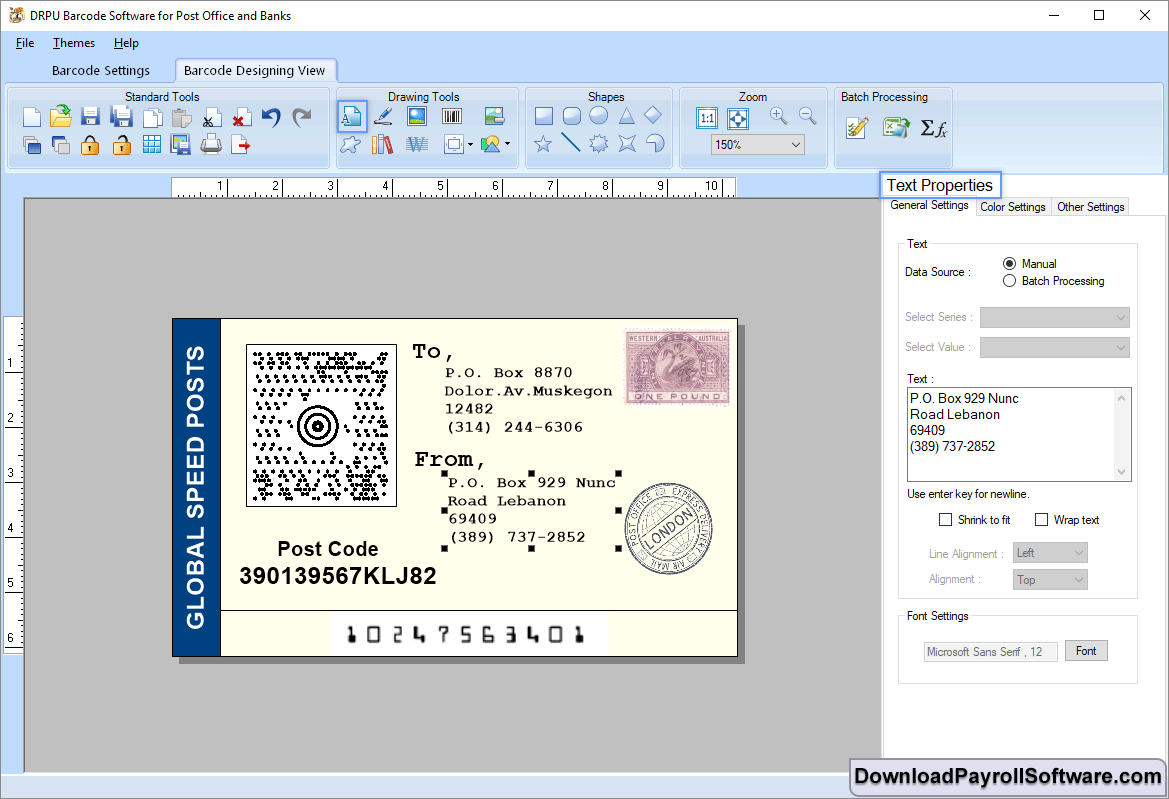Open the Other Settings tab
The width and height of the screenshot is (1169, 799).
point(1091,206)
